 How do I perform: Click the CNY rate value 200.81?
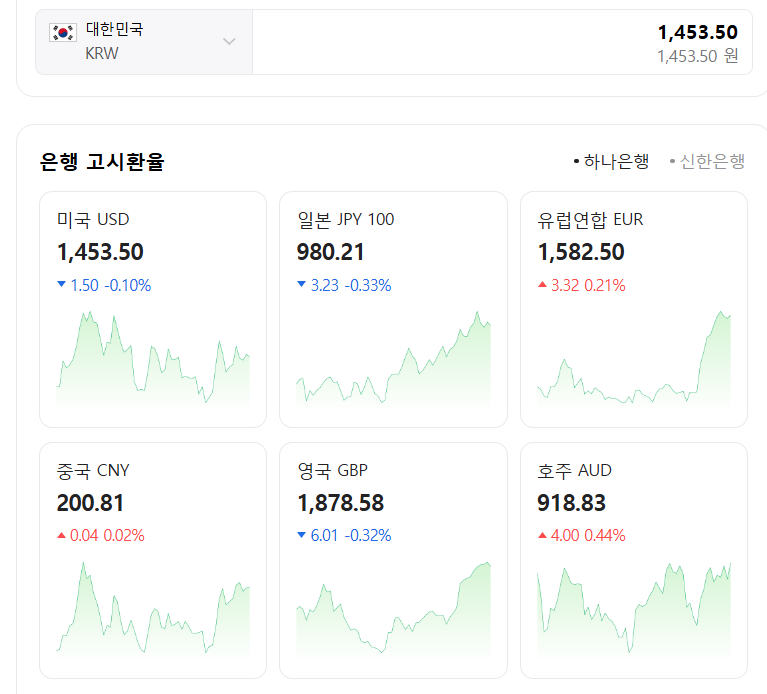90,503
